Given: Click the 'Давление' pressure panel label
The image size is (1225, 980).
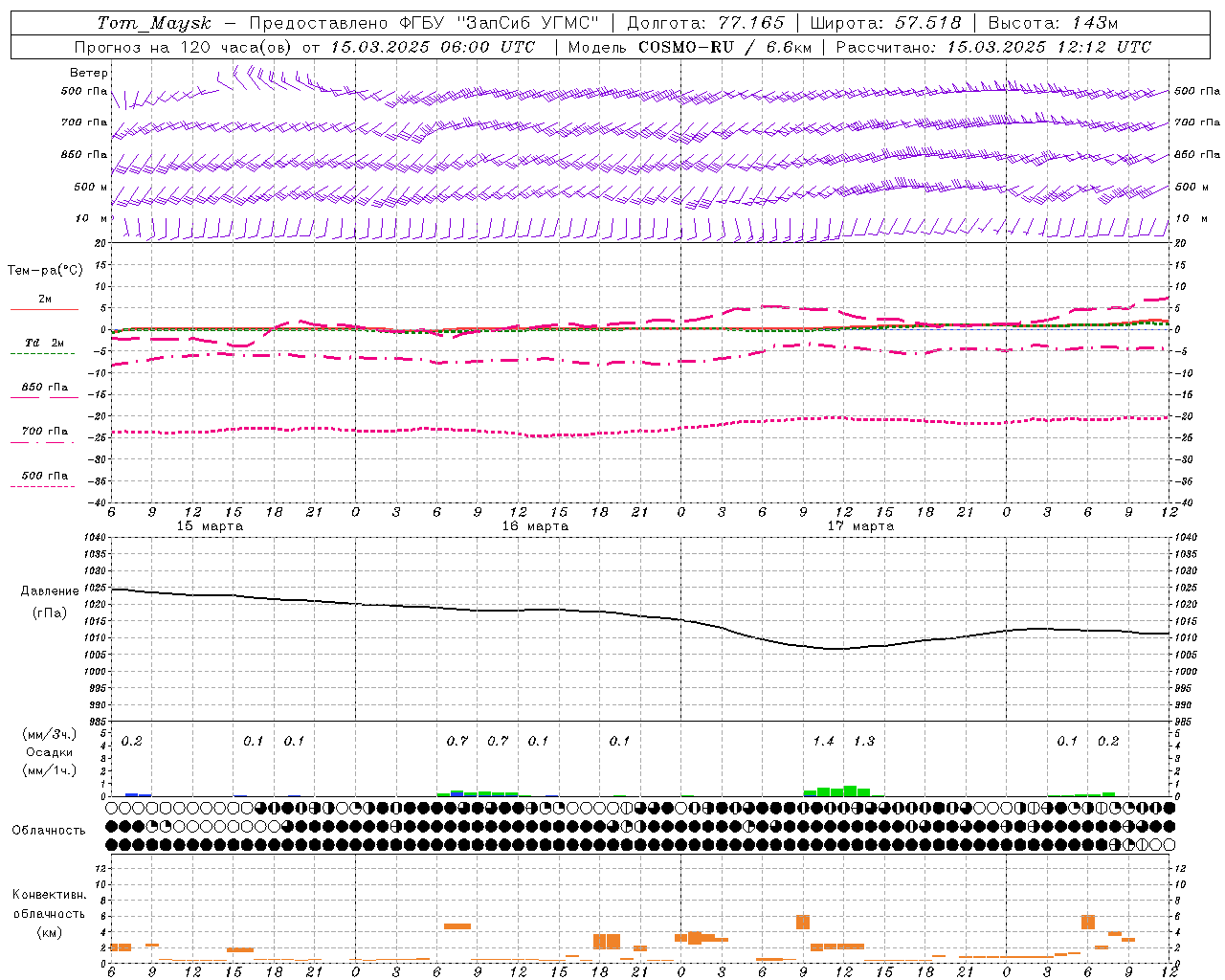Looking at the screenshot, I should tap(50, 591).
